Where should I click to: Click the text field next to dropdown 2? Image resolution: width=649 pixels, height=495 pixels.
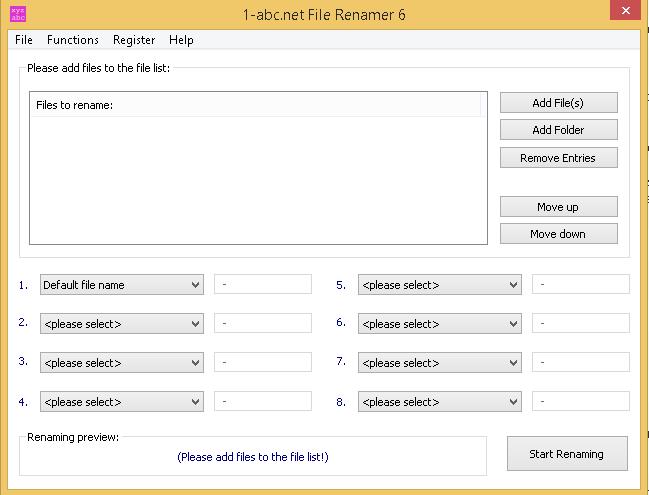[x=263, y=323]
